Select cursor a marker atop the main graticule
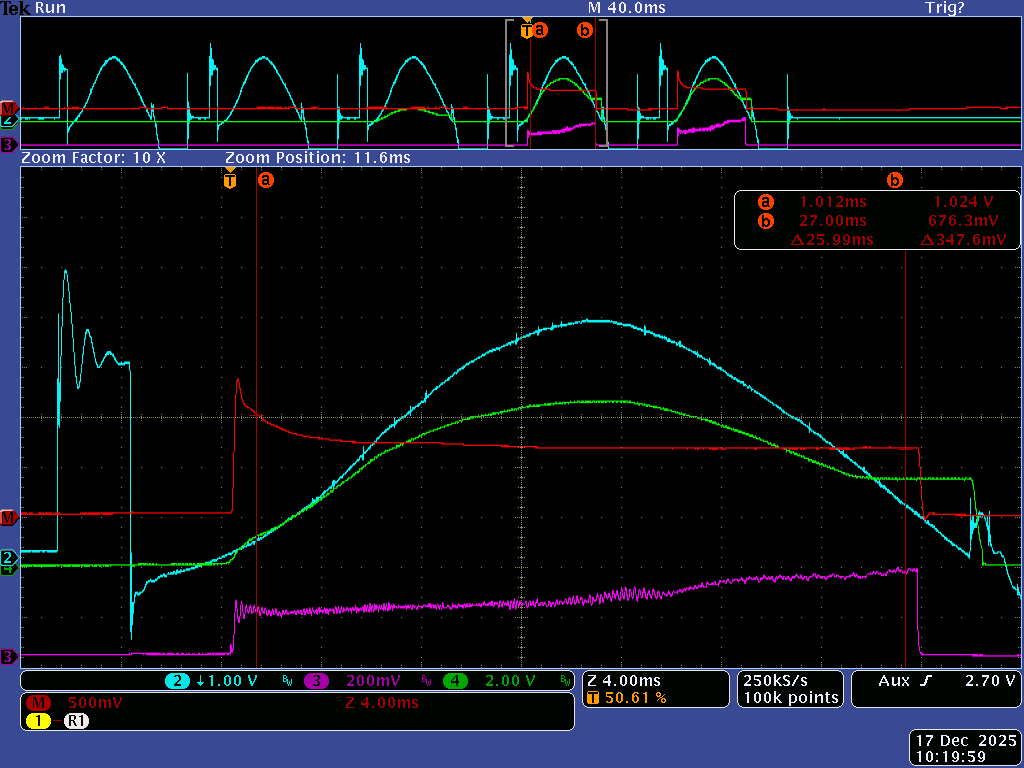Viewport: 1024px width, 768px height. (x=265, y=181)
